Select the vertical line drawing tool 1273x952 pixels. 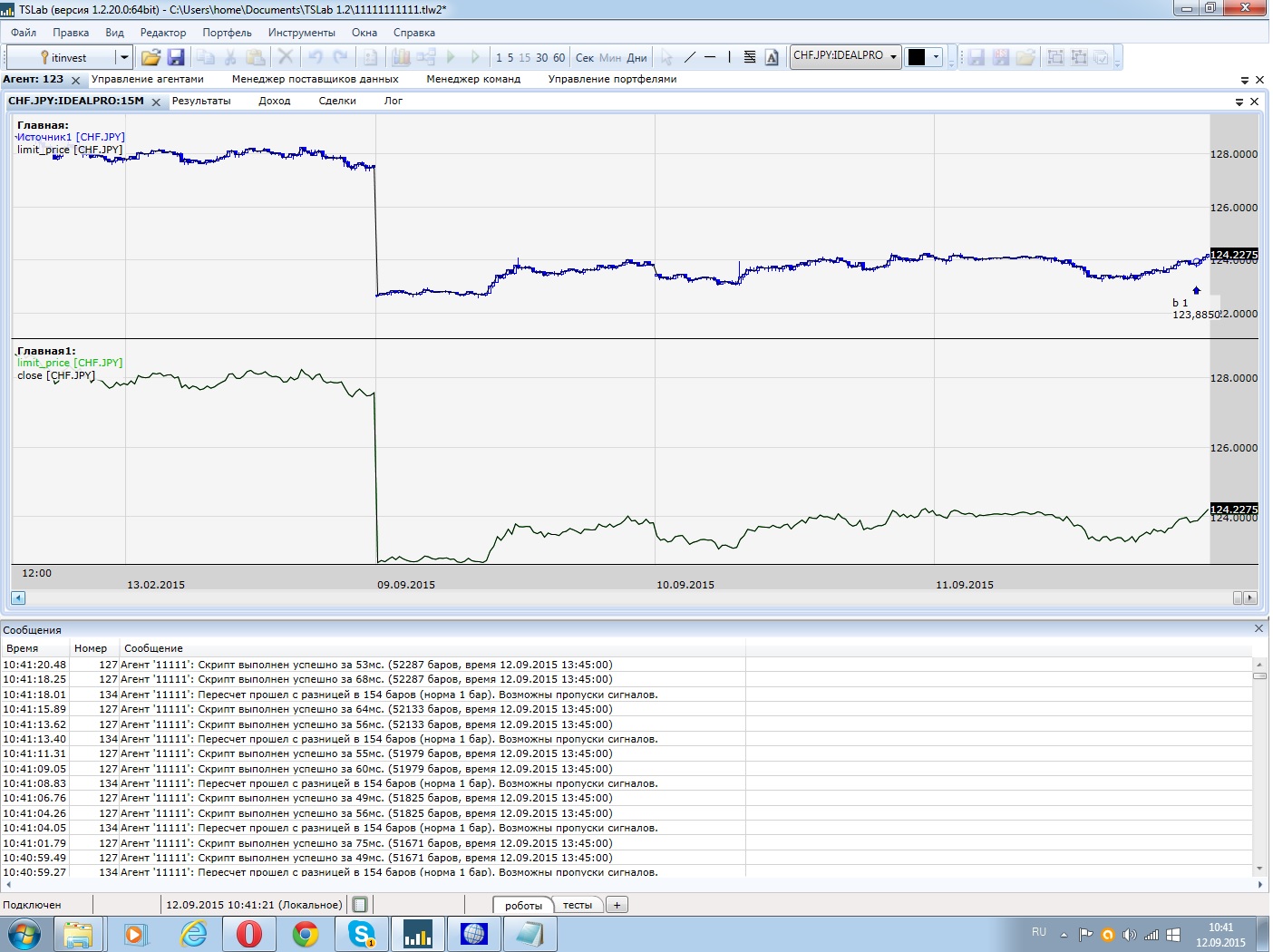point(729,57)
